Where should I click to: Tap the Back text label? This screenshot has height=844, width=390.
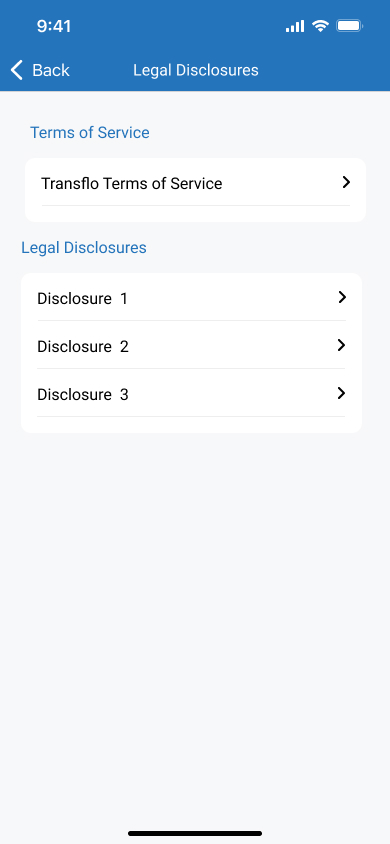click(51, 70)
